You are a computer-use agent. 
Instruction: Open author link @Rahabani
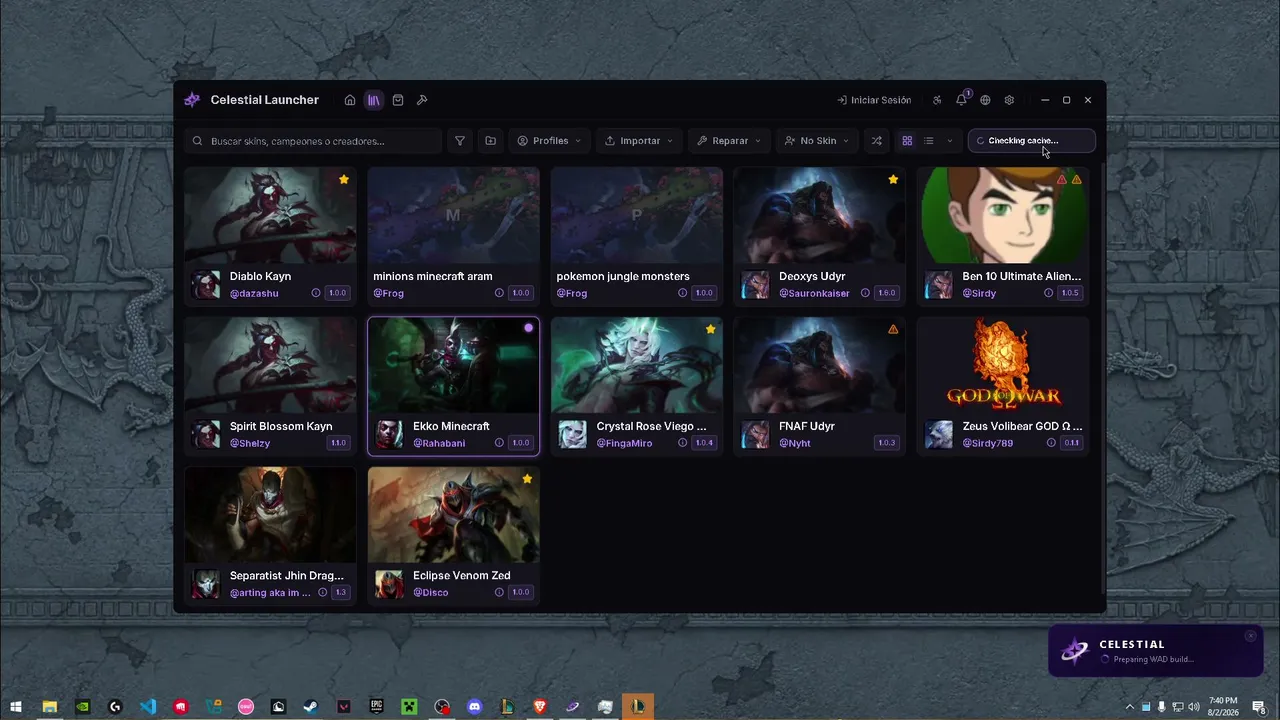click(439, 443)
